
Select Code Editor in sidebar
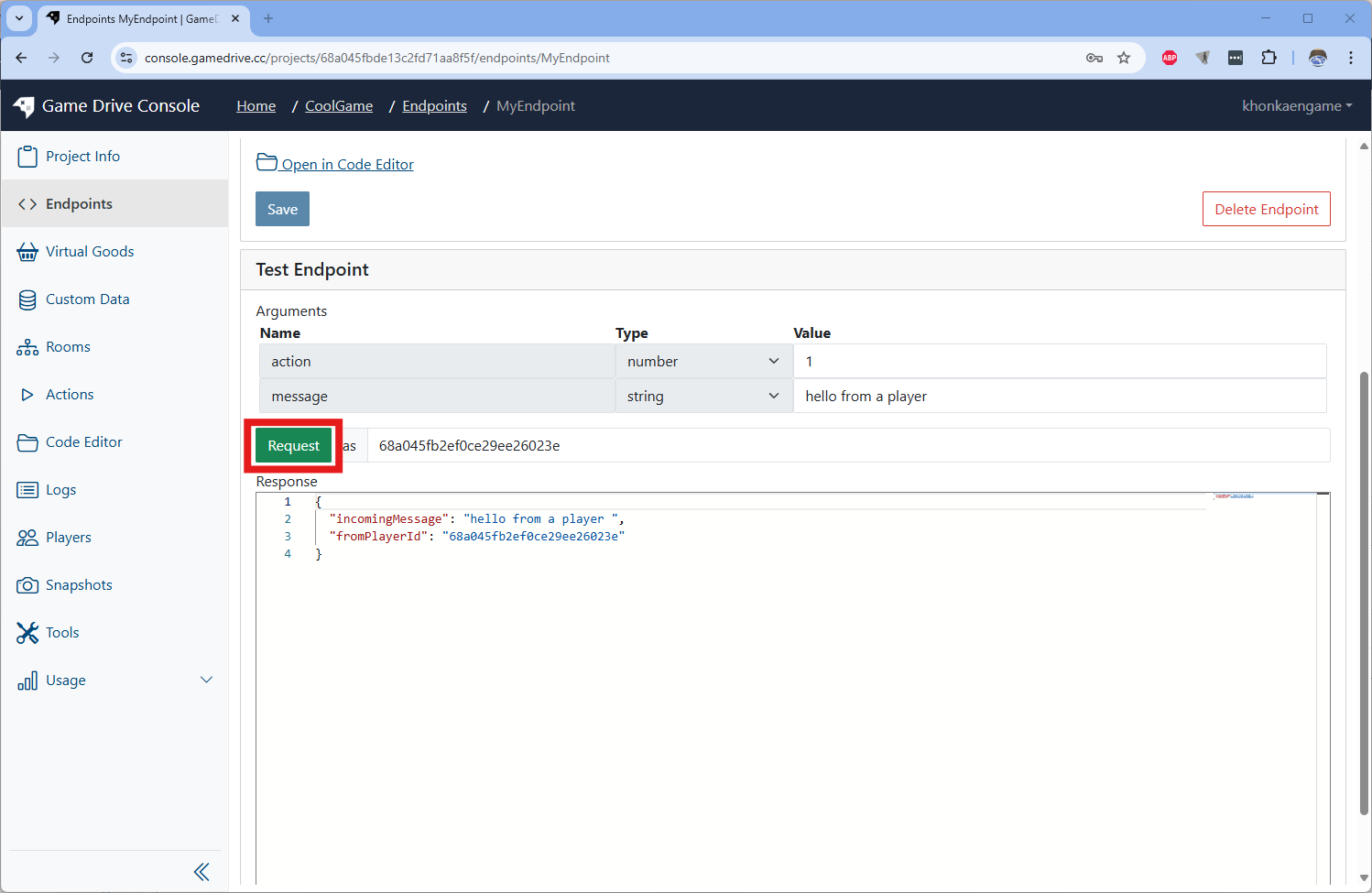tap(83, 442)
